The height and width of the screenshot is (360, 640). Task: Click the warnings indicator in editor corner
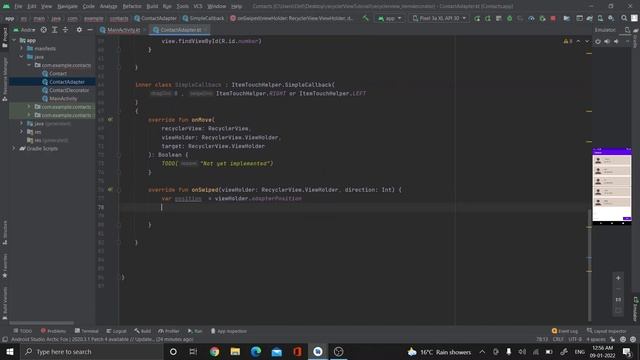pyautogui.click(x=568, y=41)
